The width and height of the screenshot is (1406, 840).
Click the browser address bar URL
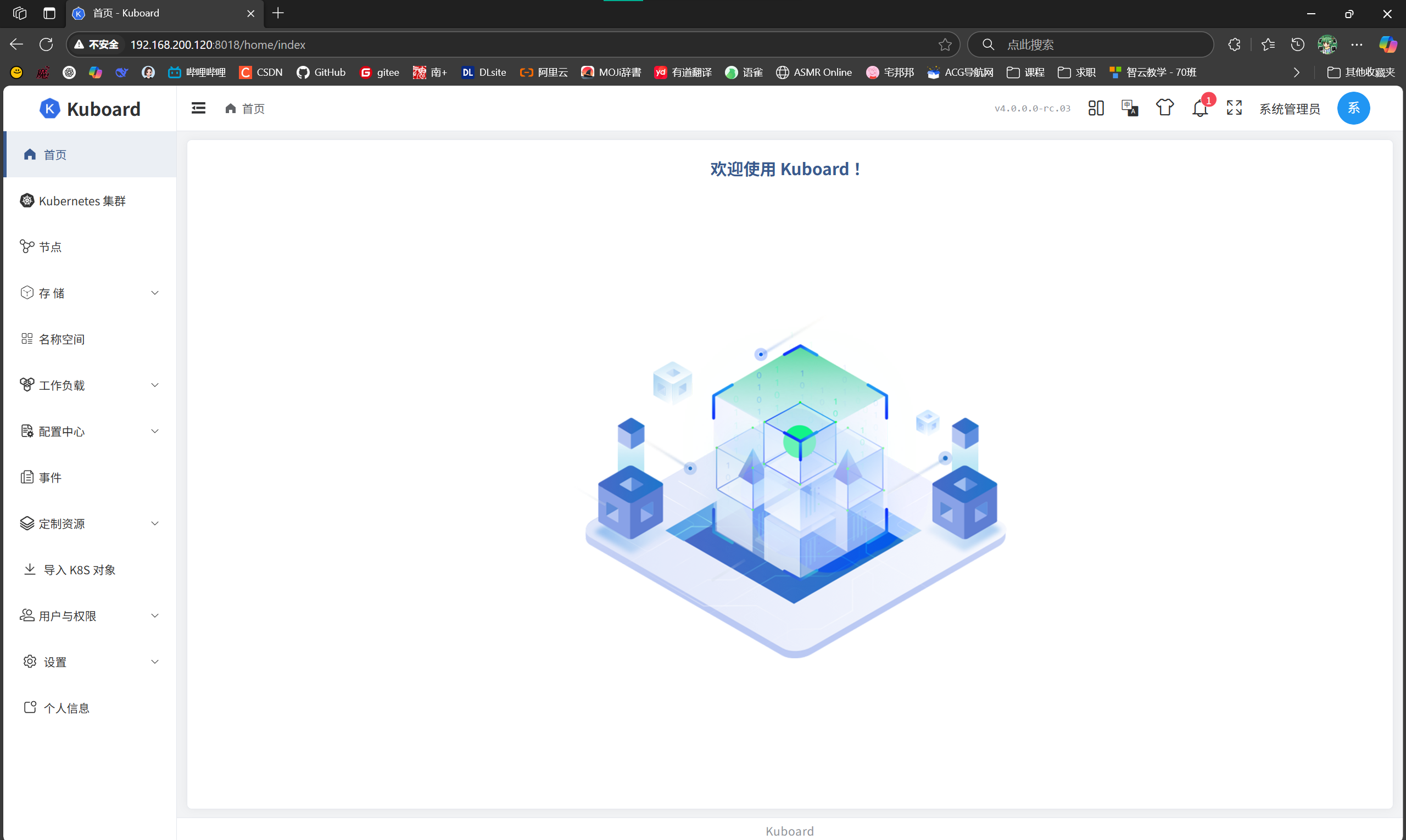click(218, 44)
